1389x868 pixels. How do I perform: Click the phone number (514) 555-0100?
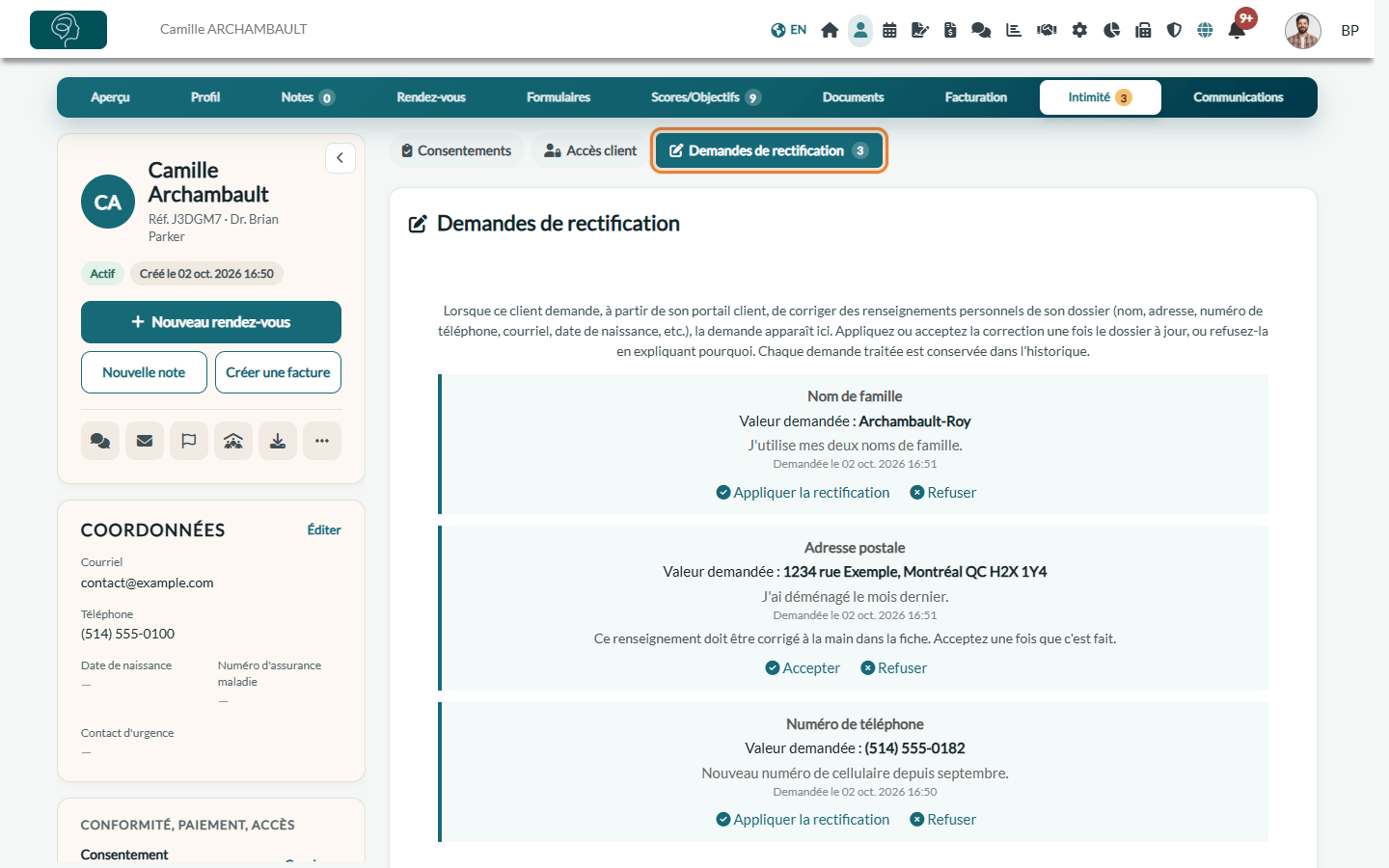(128, 634)
